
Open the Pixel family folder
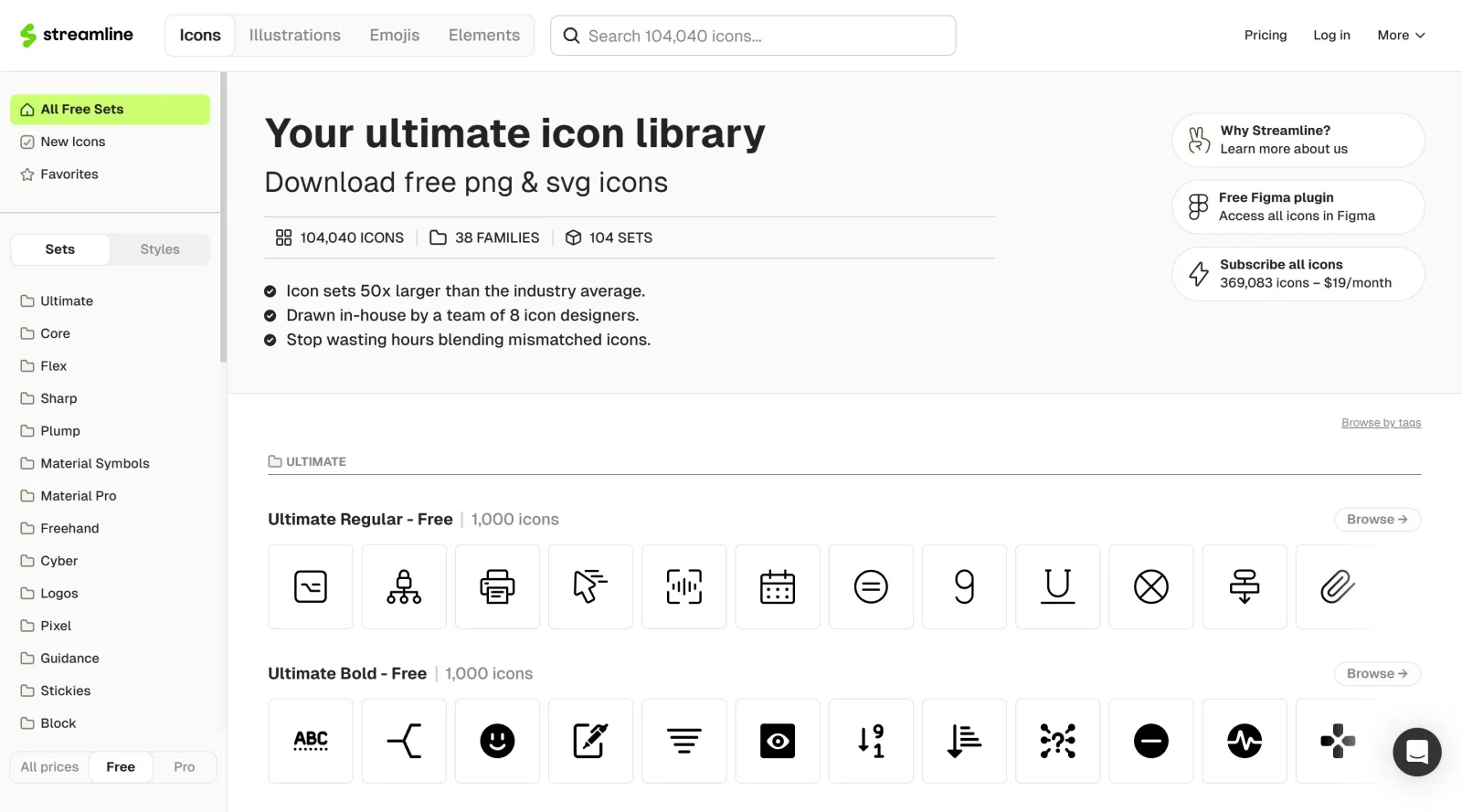(x=46, y=626)
